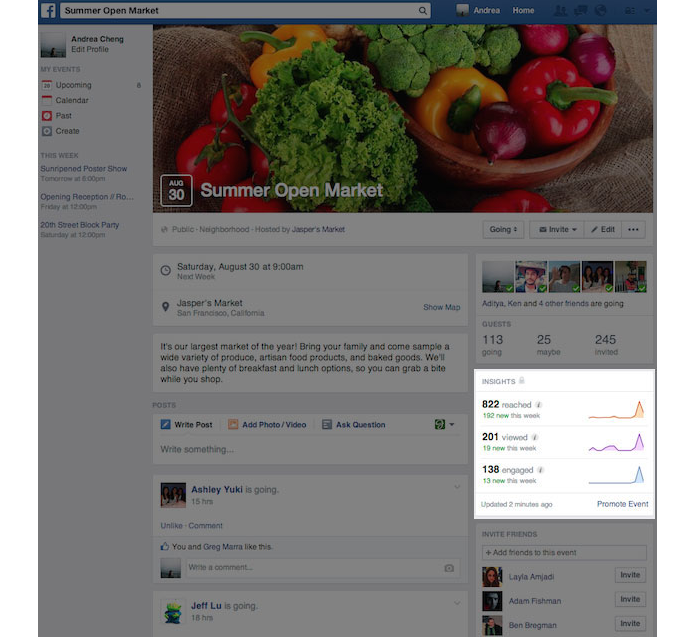The width and height of the screenshot is (700, 638).
Task: Open the friend requests icon
Action: point(559,10)
